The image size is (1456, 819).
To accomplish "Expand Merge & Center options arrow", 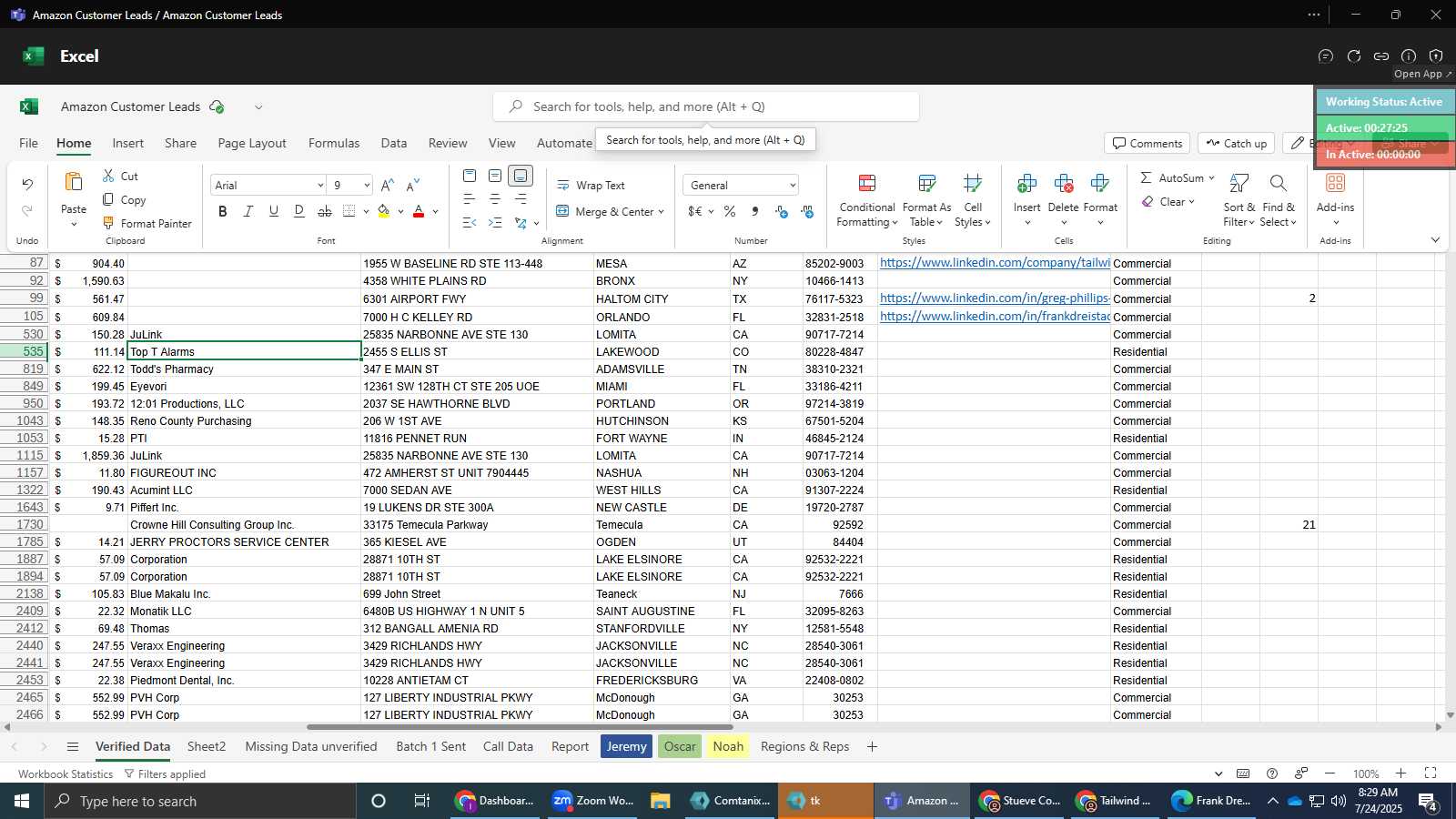I will pos(661,212).
